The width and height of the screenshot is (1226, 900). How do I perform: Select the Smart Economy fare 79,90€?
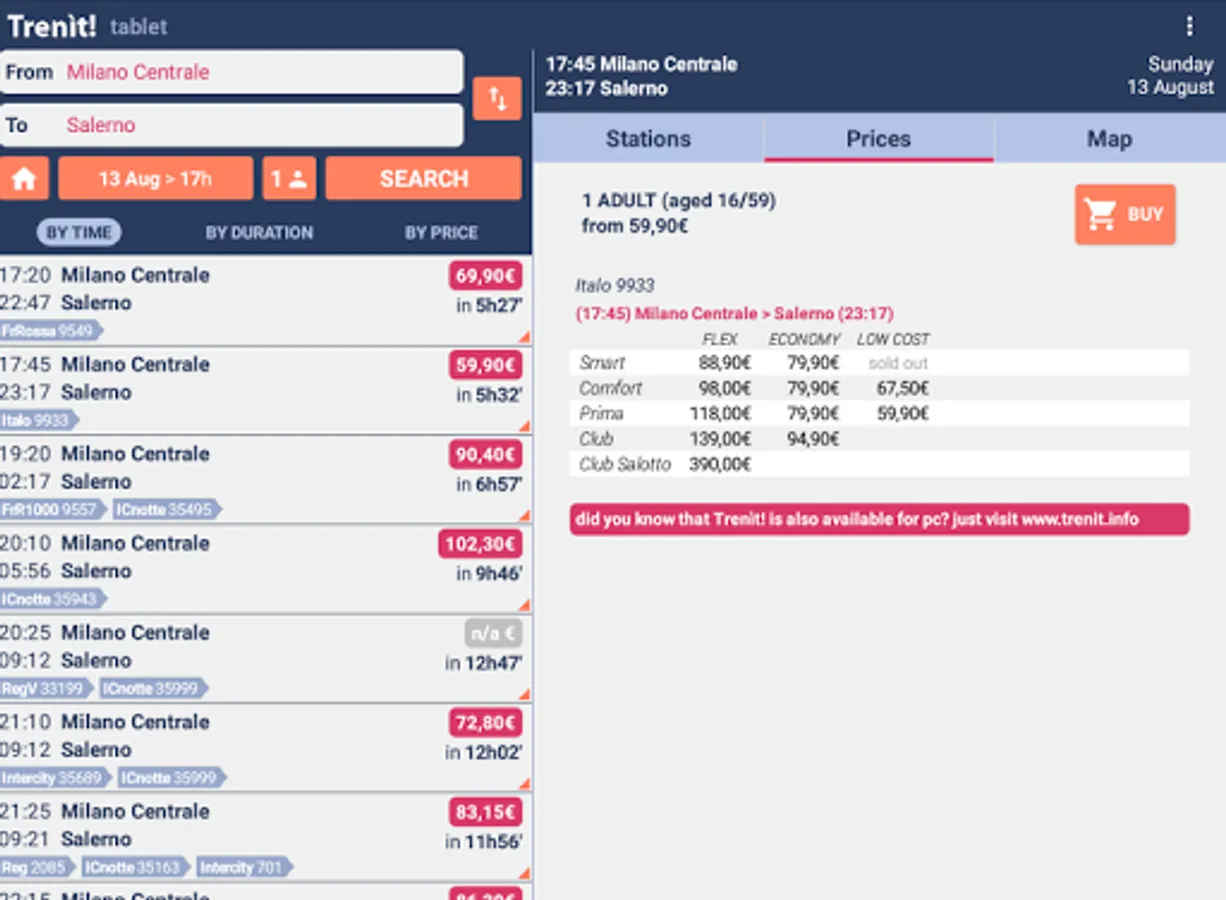(x=813, y=362)
